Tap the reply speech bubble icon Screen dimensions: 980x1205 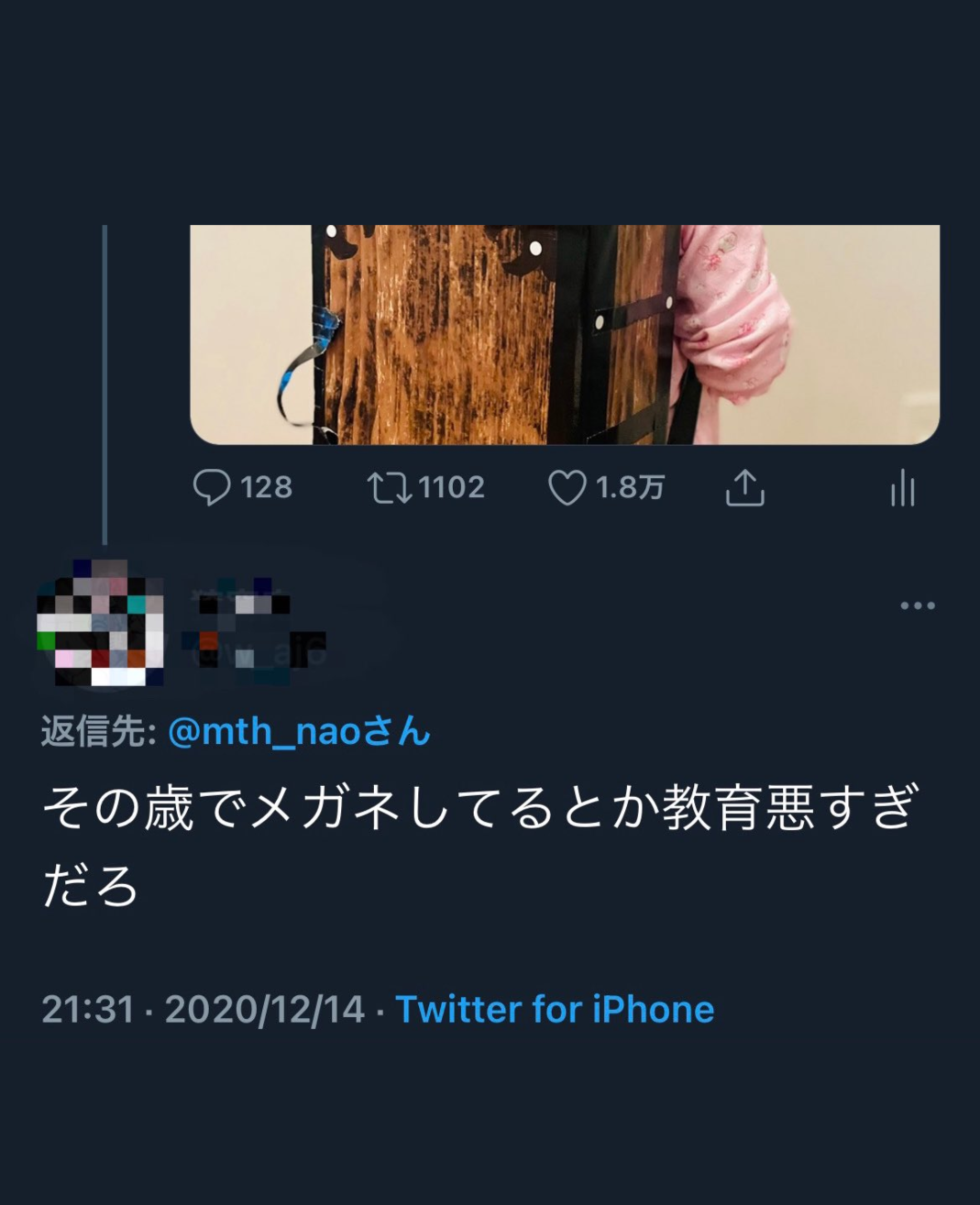click(212, 487)
